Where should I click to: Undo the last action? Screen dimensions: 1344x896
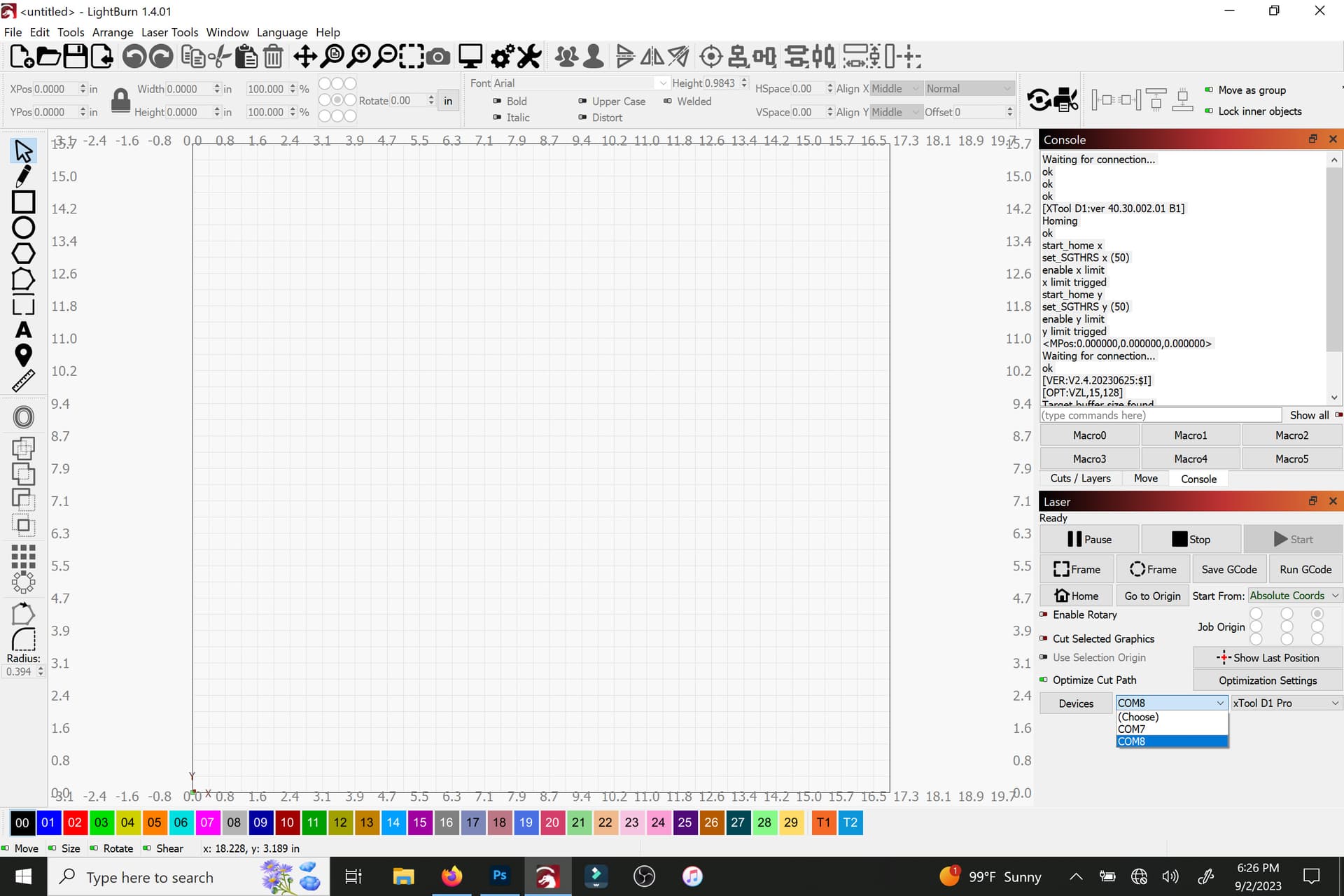click(134, 57)
